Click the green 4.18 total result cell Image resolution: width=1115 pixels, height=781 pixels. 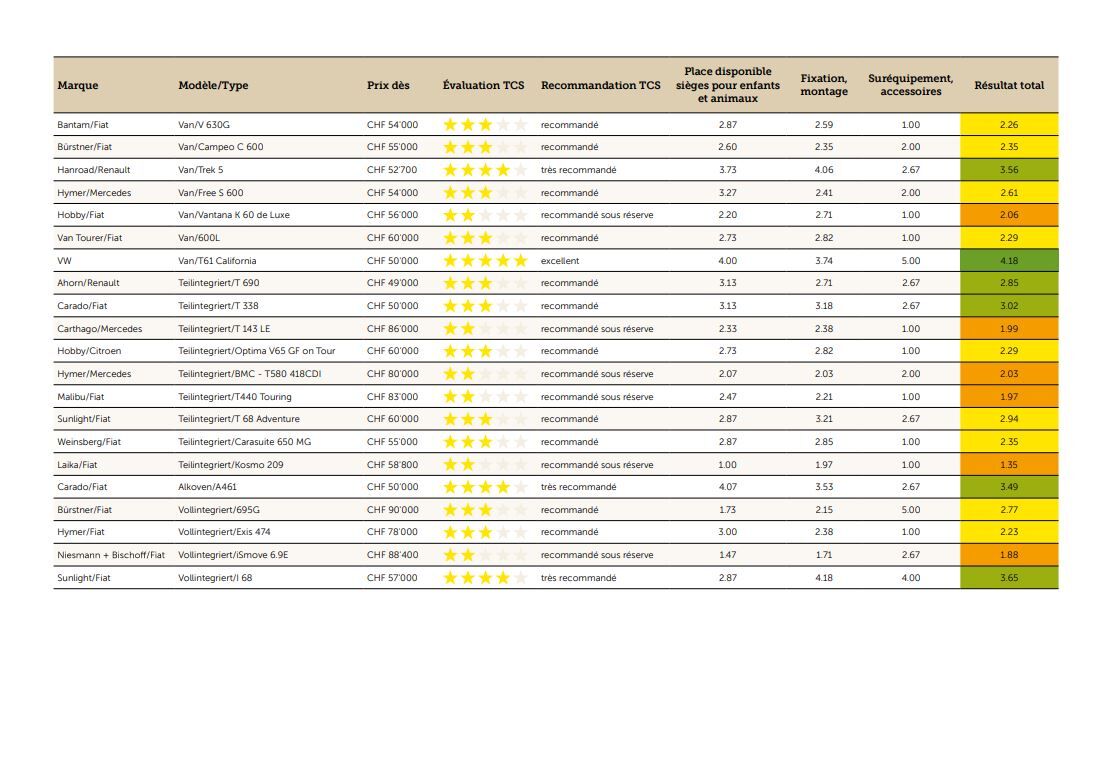click(x=1009, y=261)
